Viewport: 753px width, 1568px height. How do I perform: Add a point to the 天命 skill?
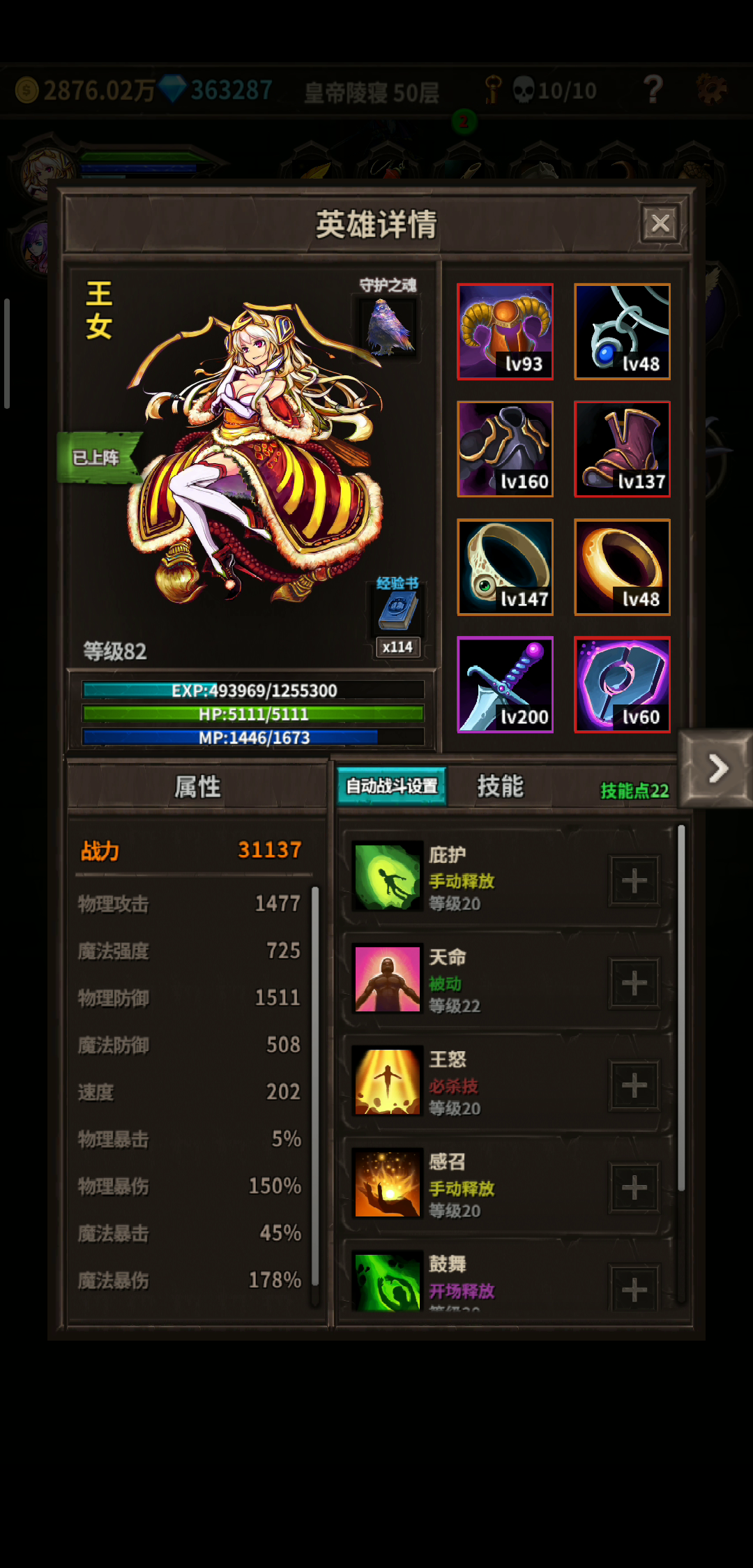point(634,983)
